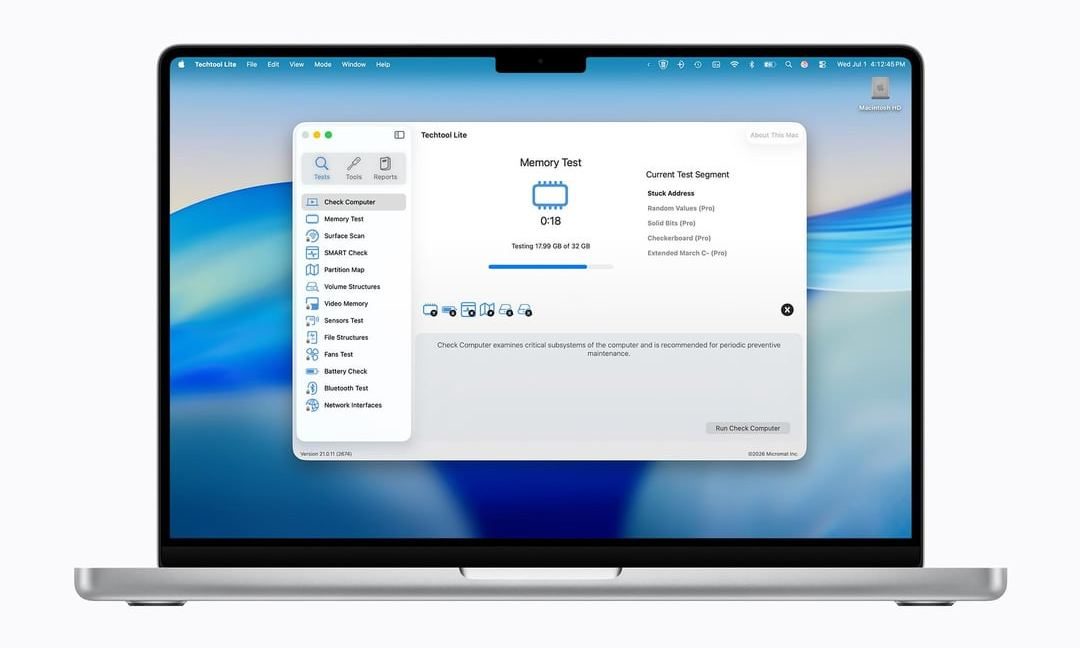Click the Memory Test heading
Viewport: 1080px width, 648px height.
pos(550,163)
